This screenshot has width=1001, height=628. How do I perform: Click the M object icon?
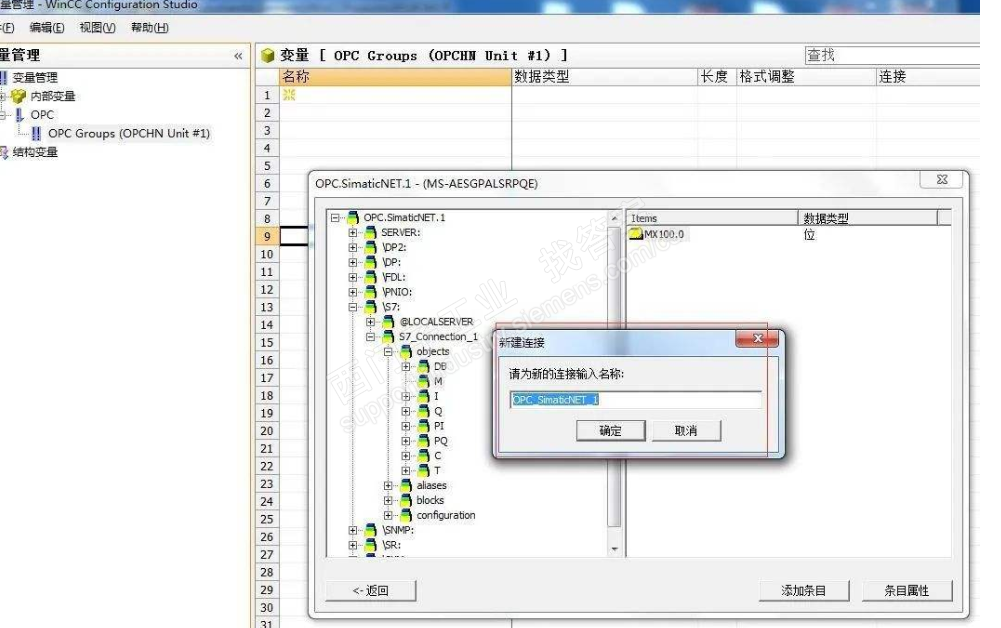pyautogui.click(x=423, y=381)
